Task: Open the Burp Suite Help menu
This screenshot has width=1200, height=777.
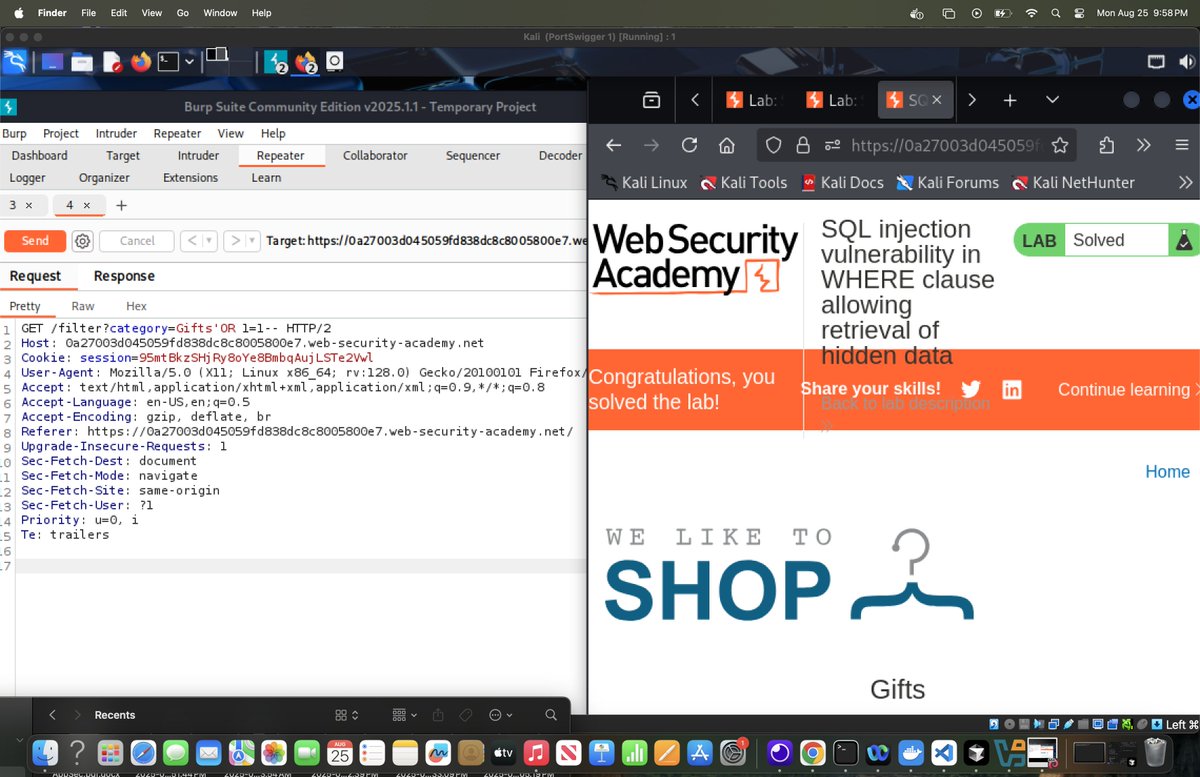Action: (x=273, y=133)
